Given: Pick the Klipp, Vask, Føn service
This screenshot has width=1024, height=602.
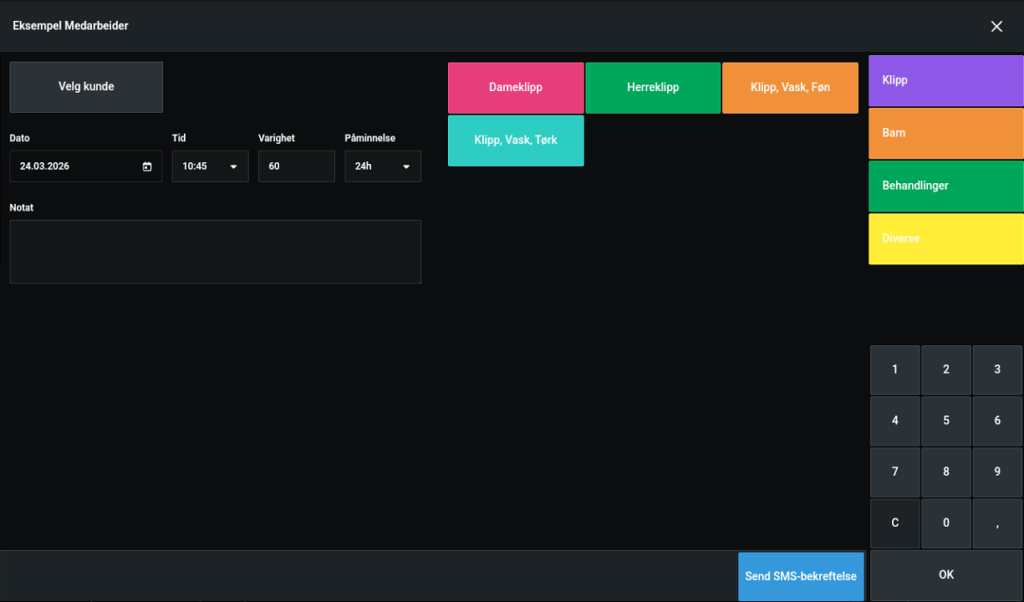Looking at the screenshot, I should tap(790, 88).
